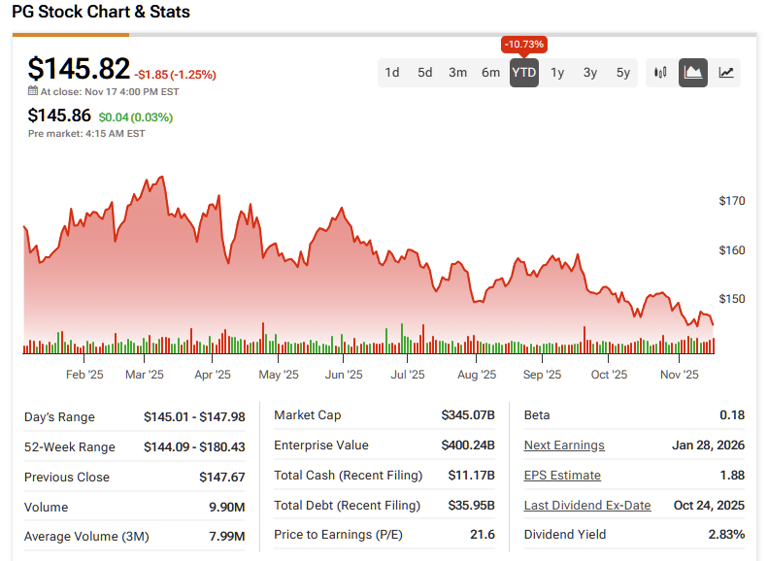Open the Next Earnings link
Screen dimensions: 768x561
coord(564,445)
